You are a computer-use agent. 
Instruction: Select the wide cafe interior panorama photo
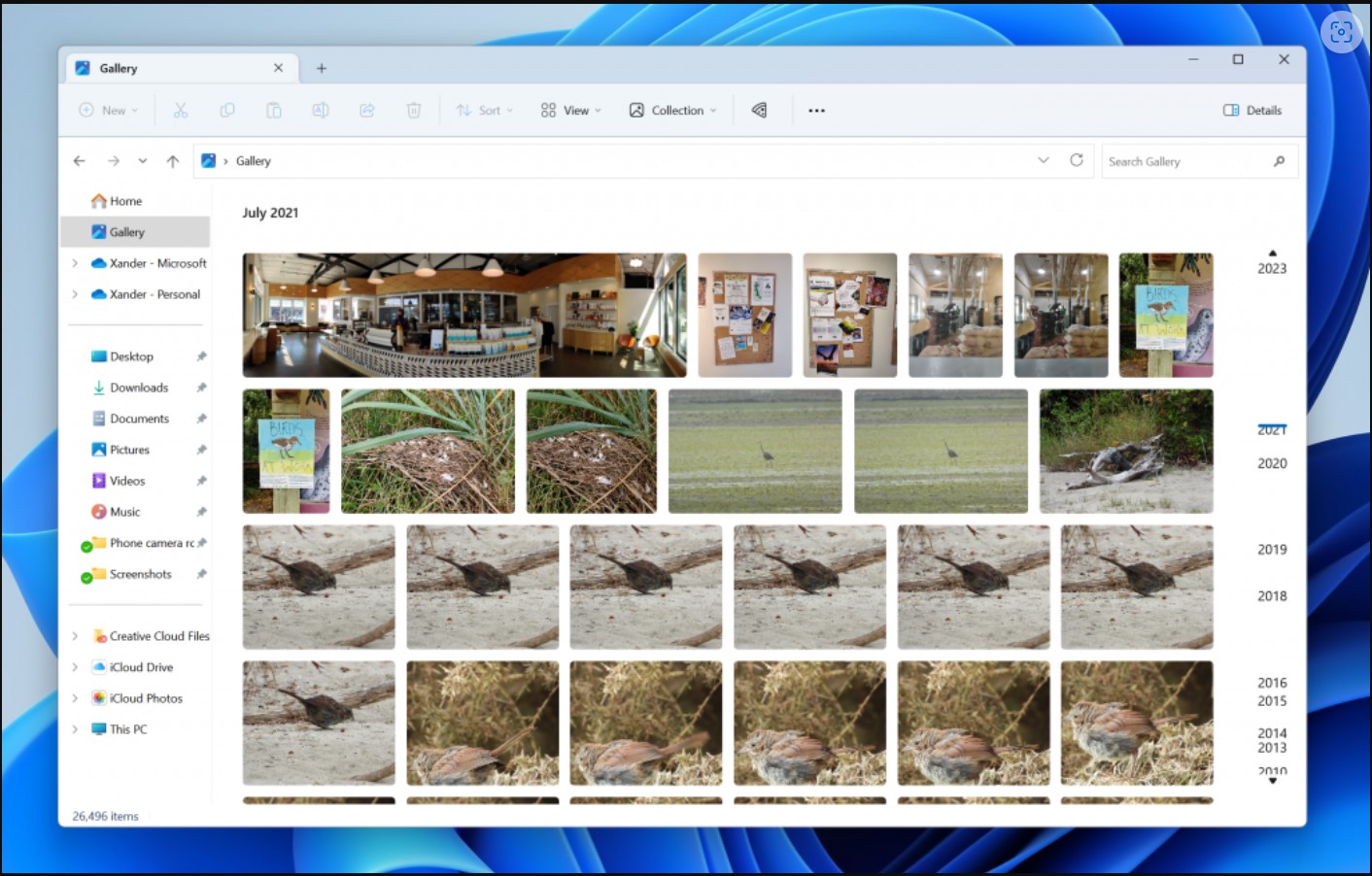(x=464, y=316)
